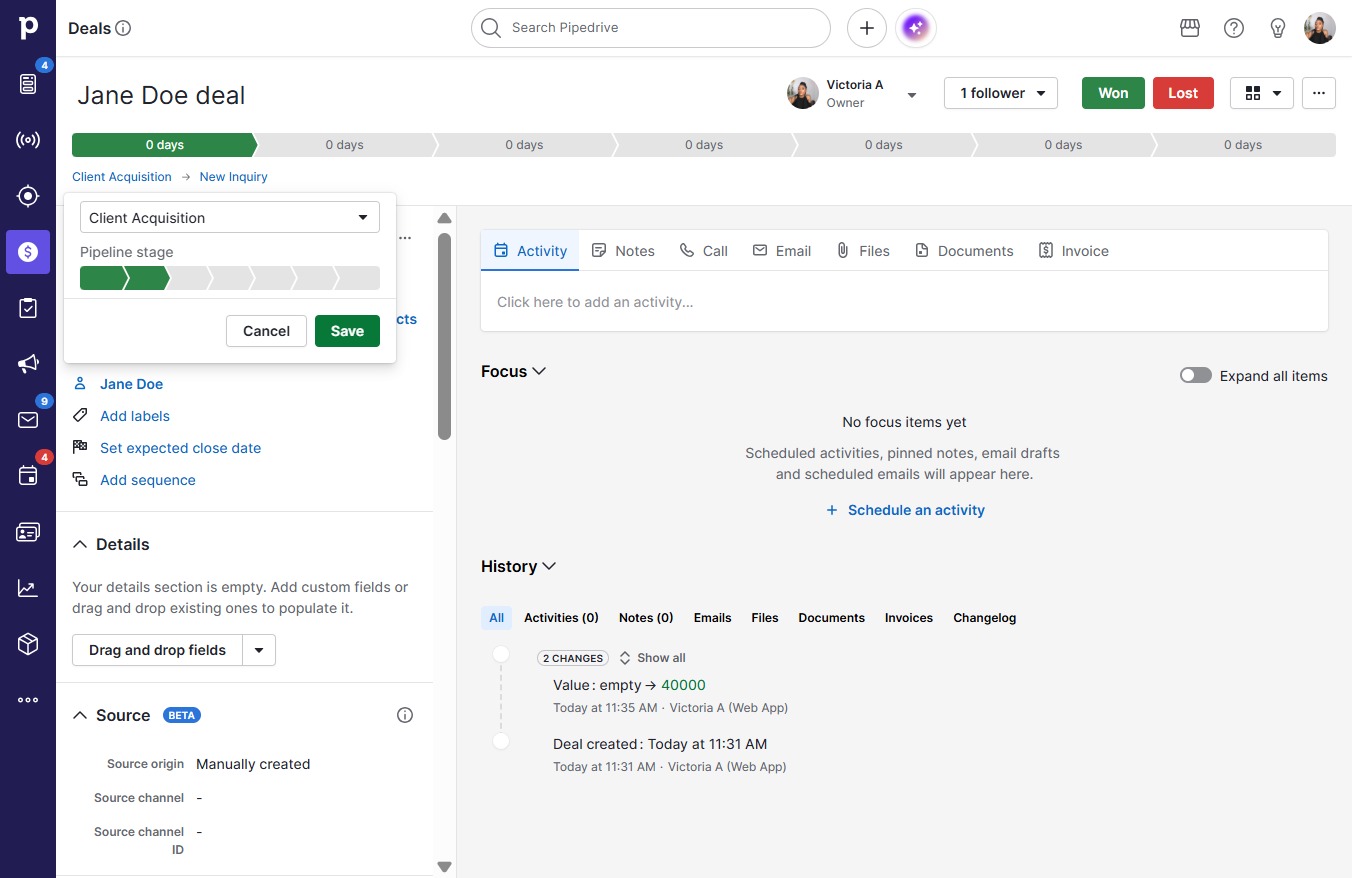Click the Victoria A owner avatar

(x=803, y=93)
